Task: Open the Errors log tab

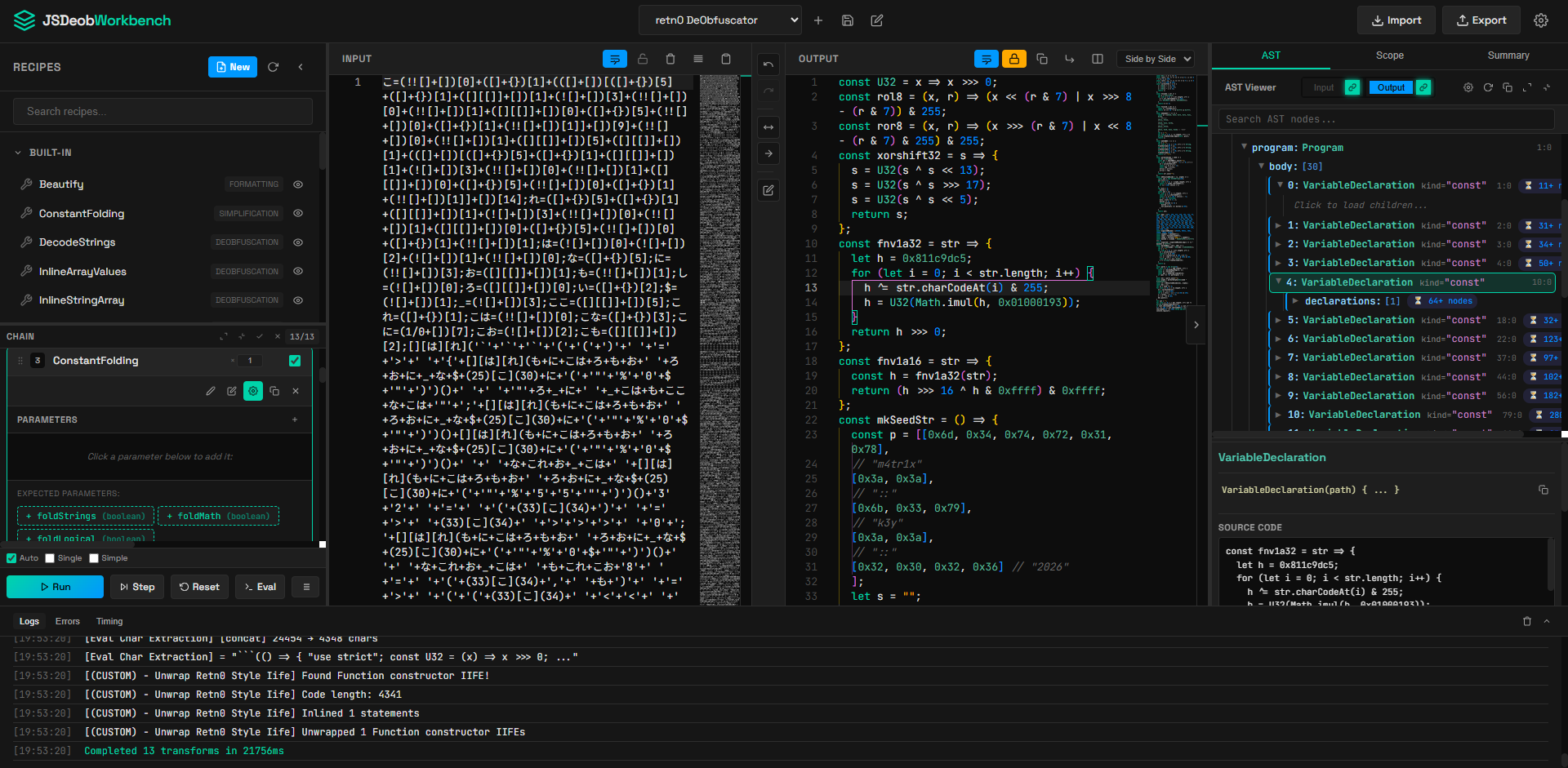Action: click(x=68, y=621)
